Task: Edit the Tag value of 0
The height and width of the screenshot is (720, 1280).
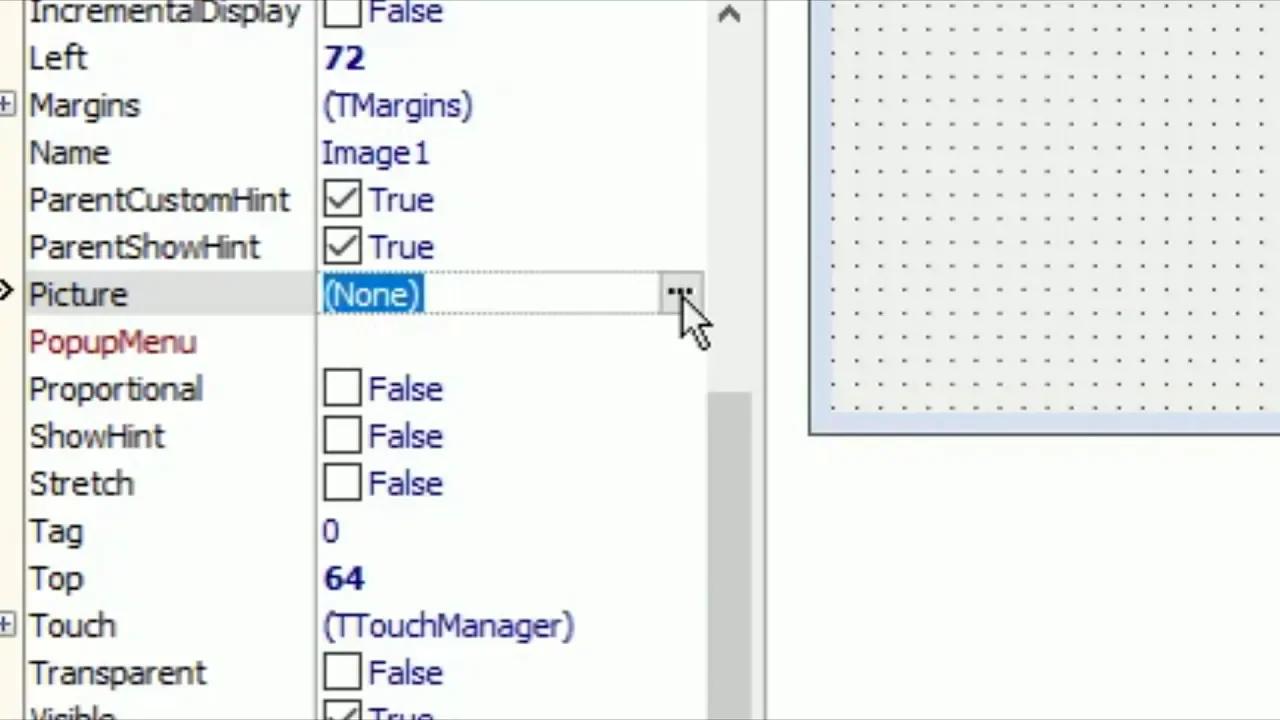Action: click(331, 530)
